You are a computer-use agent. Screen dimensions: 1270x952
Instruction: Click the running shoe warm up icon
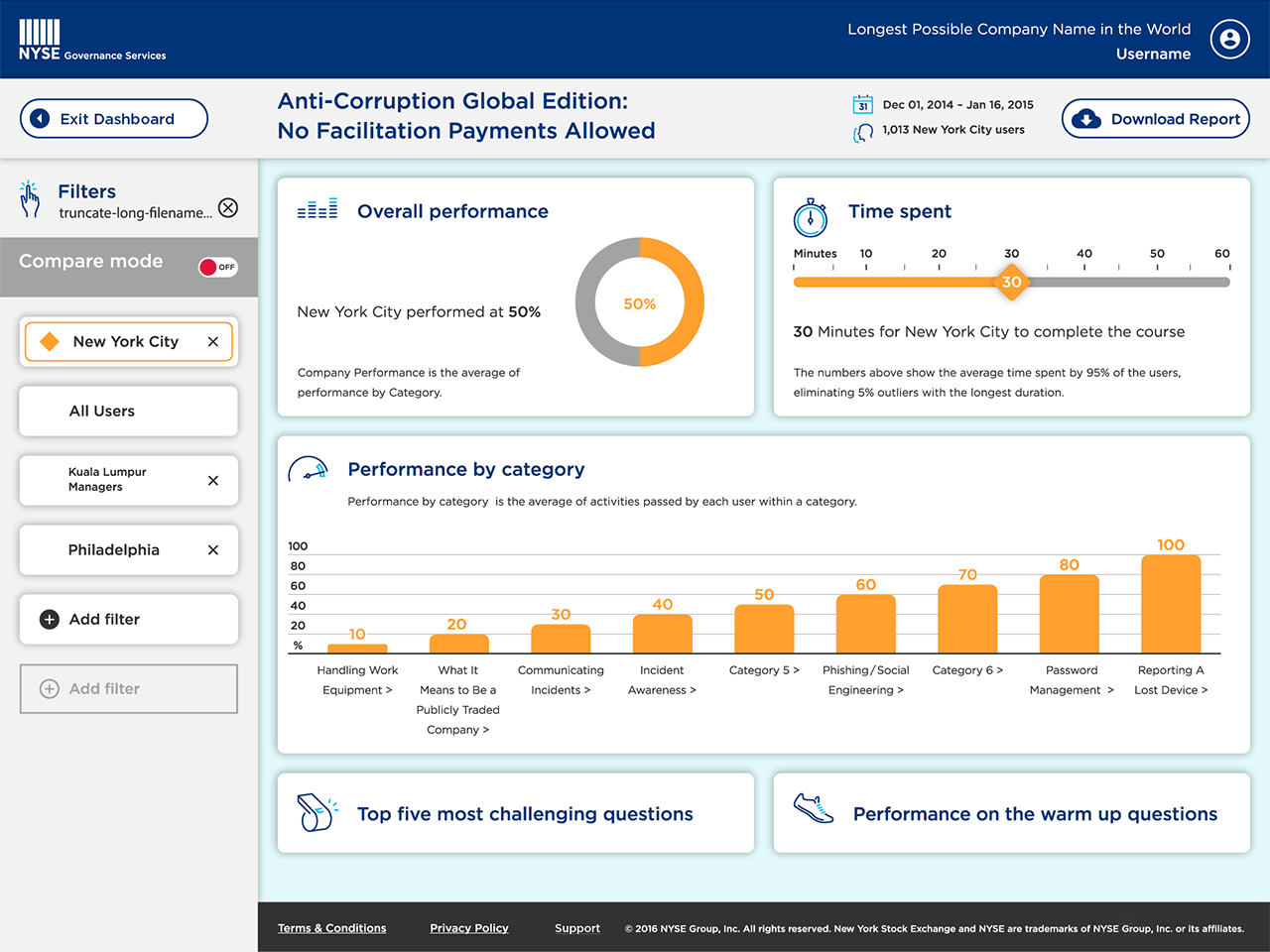(x=813, y=808)
